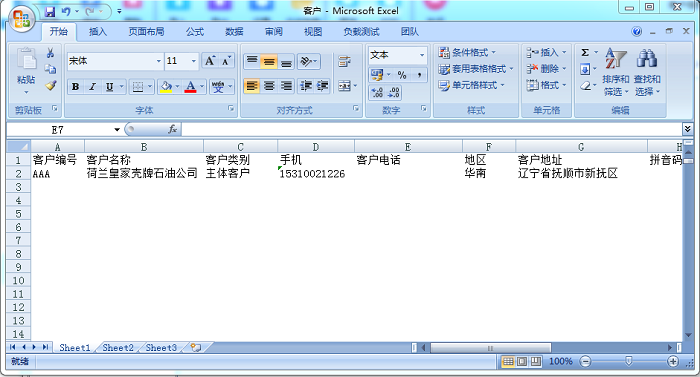Switch to the 数据 ribbon tab
This screenshot has width=700, height=377.
point(234,32)
